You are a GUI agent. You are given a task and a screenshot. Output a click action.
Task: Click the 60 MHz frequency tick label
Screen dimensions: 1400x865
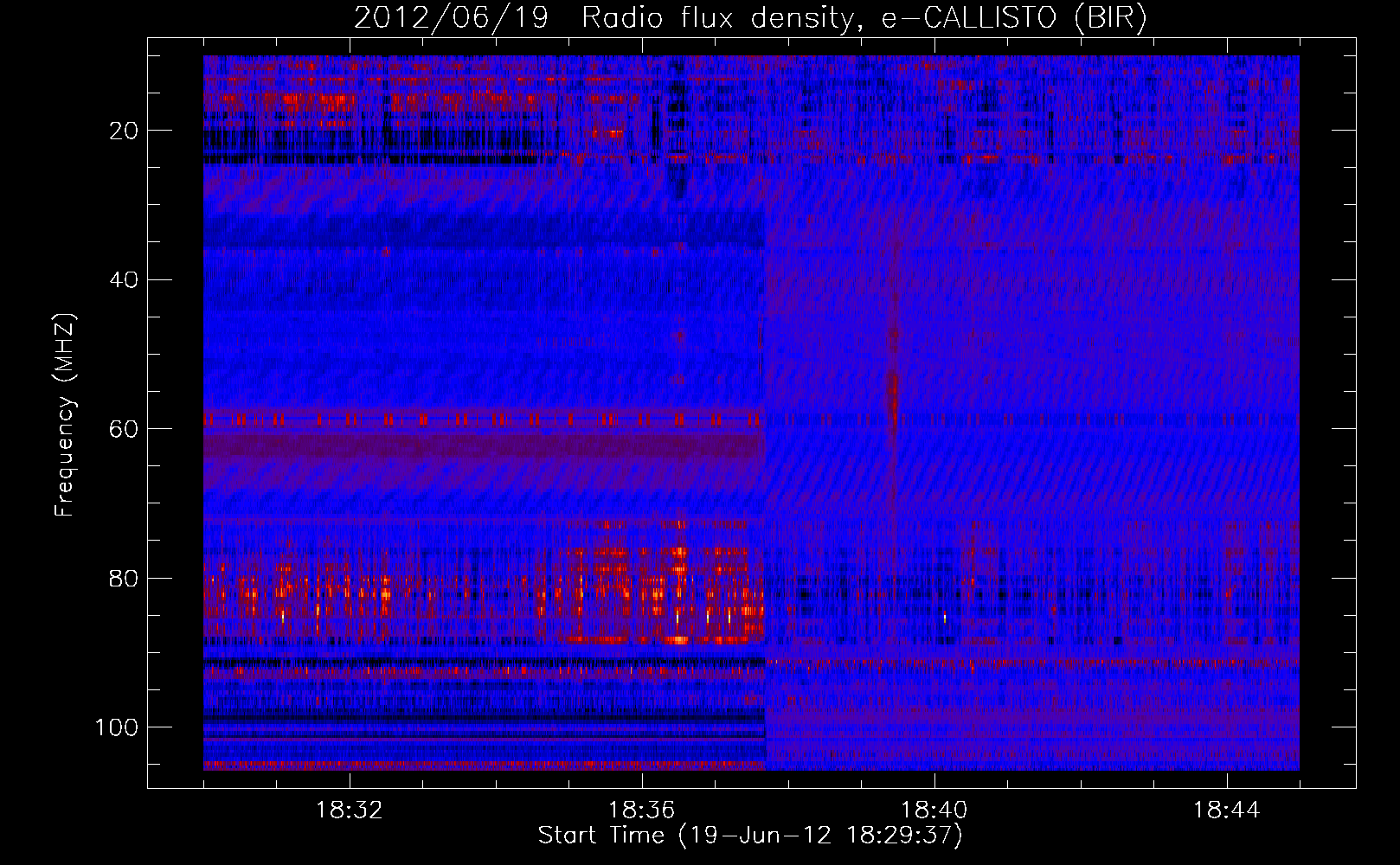coord(125,429)
